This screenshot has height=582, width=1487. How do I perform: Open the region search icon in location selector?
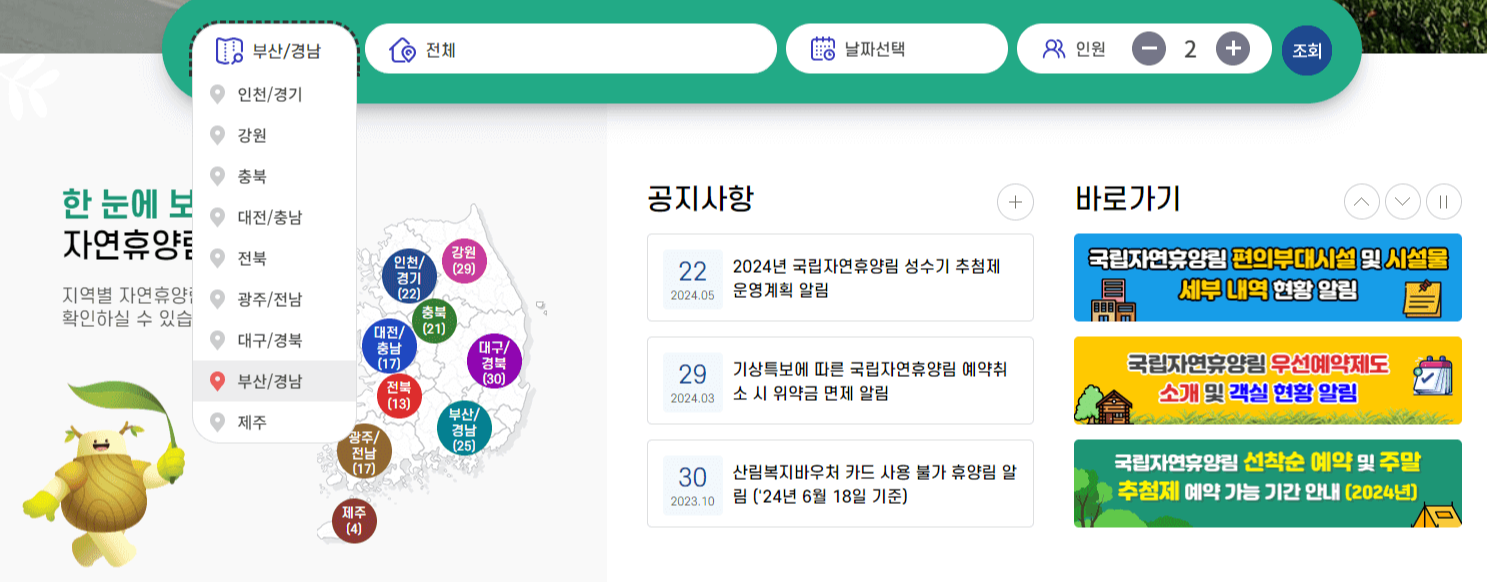click(225, 47)
